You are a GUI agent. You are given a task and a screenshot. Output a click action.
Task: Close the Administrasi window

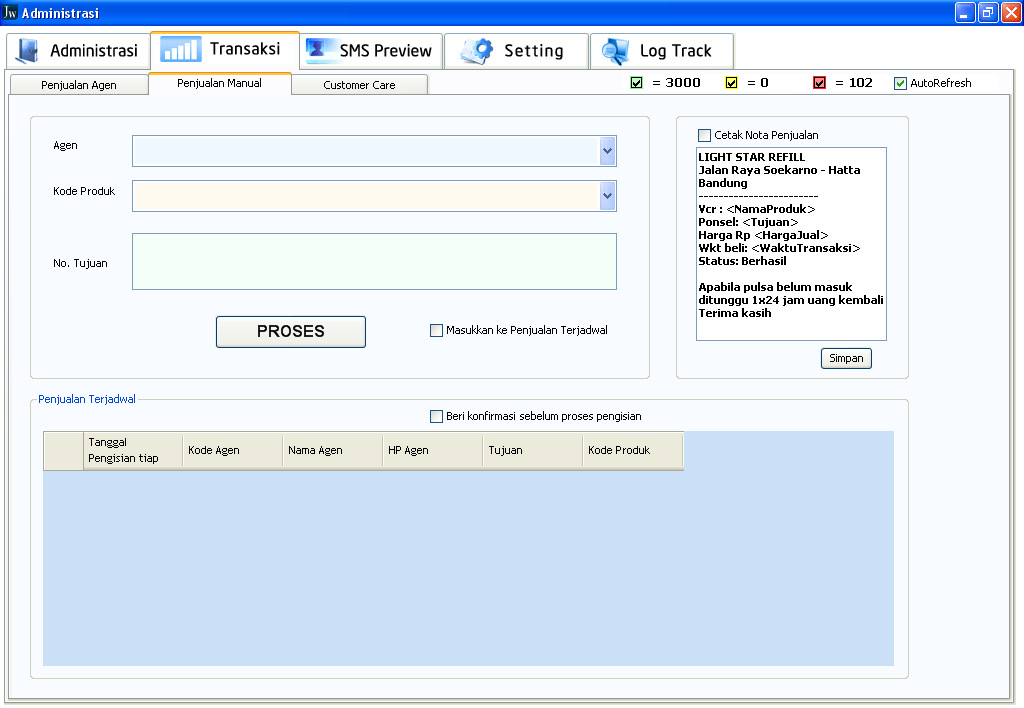1011,12
